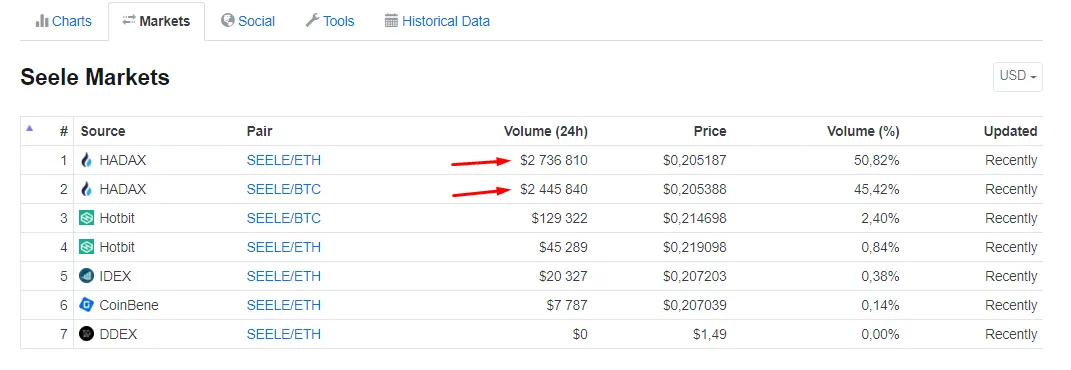The height and width of the screenshot is (370, 1071).
Task: Click DDEX price value $1,49
Action: click(x=711, y=334)
